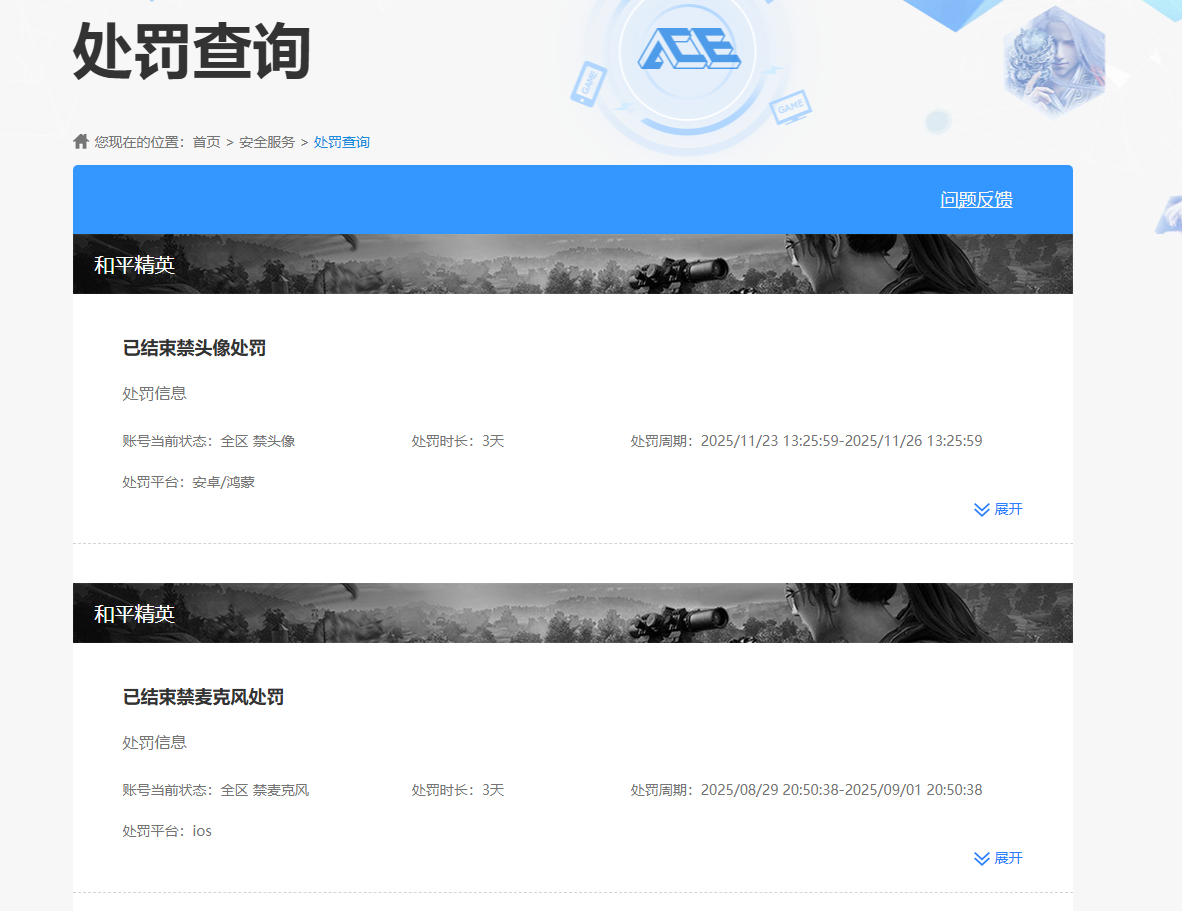The width and height of the screenshot is (1182, 911).
Task: Click the second 和平精英 banner above 禁麦克风
Action: [573, 613]
